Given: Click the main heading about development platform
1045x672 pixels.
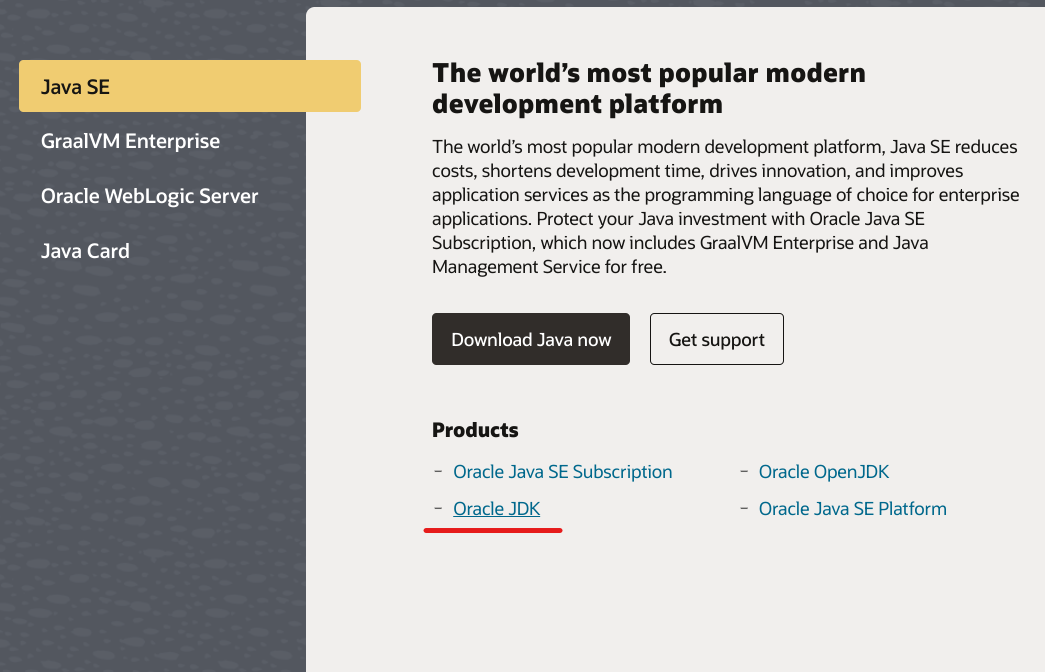Looking at the screenshot, I should pyautogui.click(x=648, y=88).
